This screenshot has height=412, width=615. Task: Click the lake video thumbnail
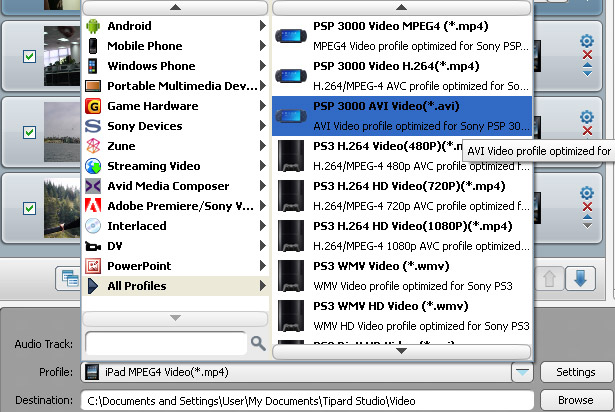pos(62,132)
